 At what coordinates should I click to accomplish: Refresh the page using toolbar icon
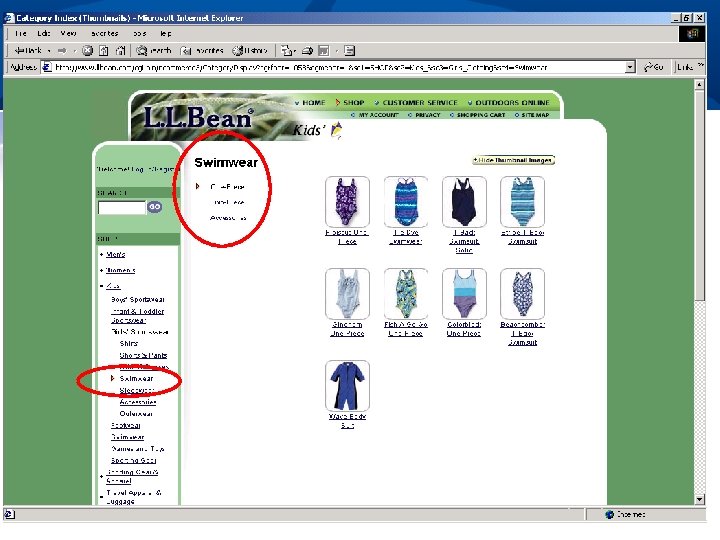pos(104,51)
